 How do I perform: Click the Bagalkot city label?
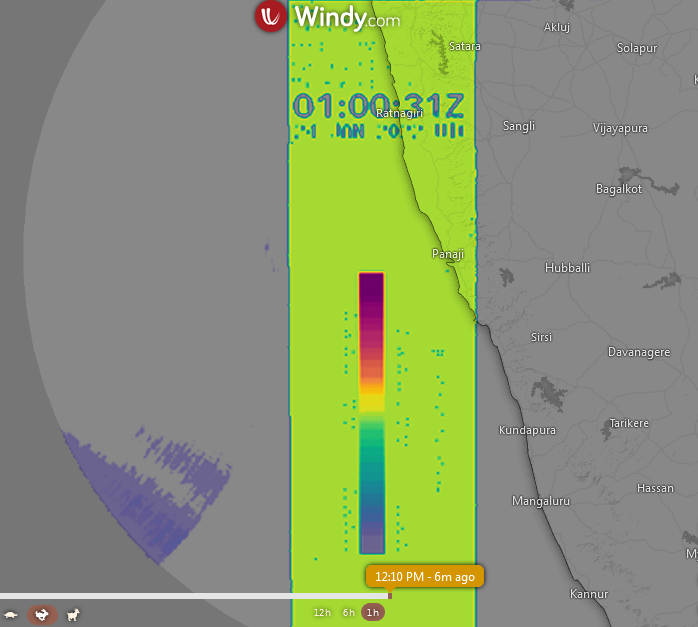(x=619, y=189)
